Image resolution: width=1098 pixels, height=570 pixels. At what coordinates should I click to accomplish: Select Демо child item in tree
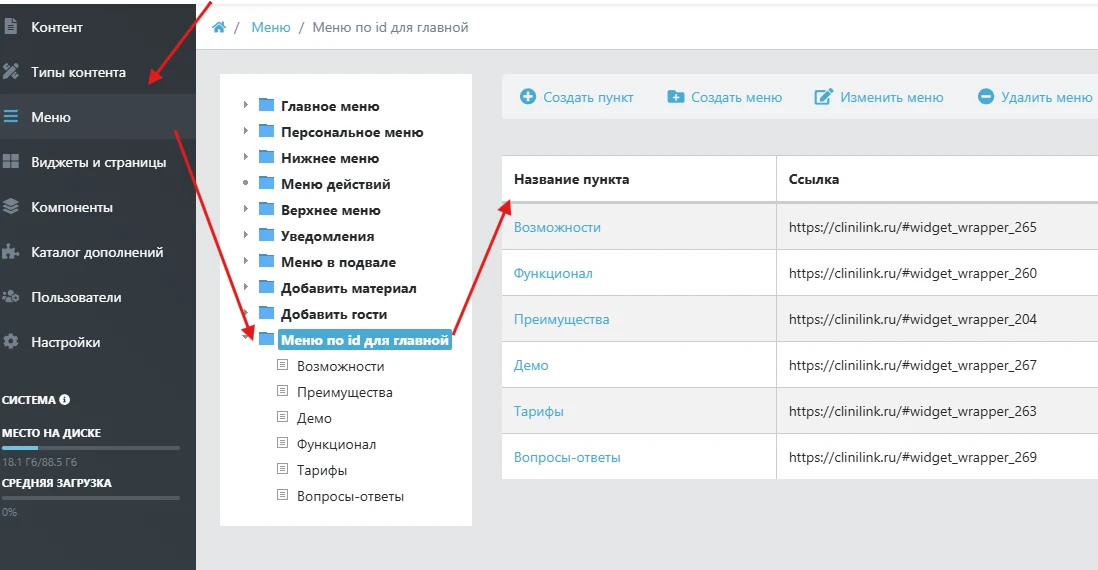point(314,418)
